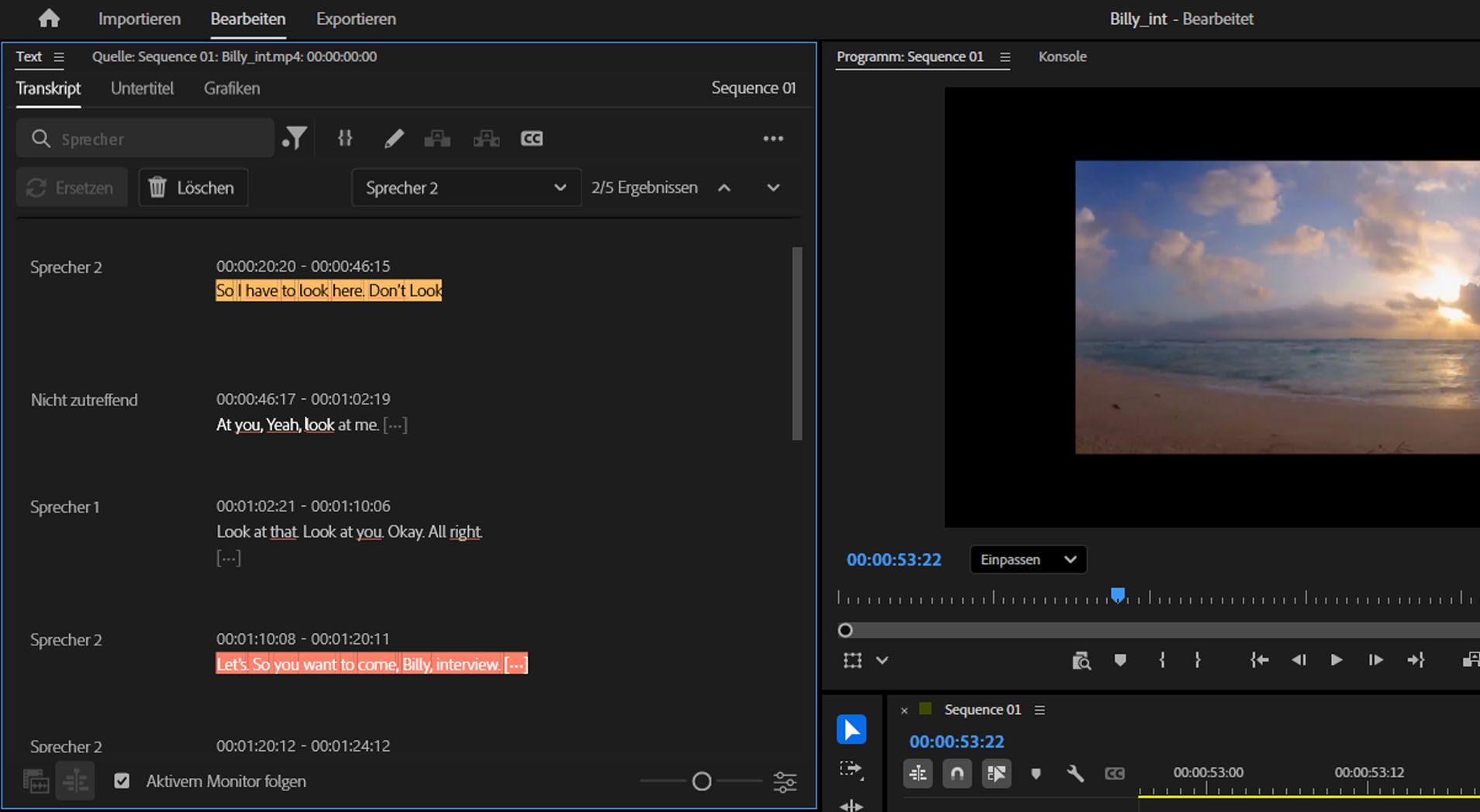Toggle the Aktivem Monitor folgen checkbox
This screenshot has width=1480, height=812.
122,781
